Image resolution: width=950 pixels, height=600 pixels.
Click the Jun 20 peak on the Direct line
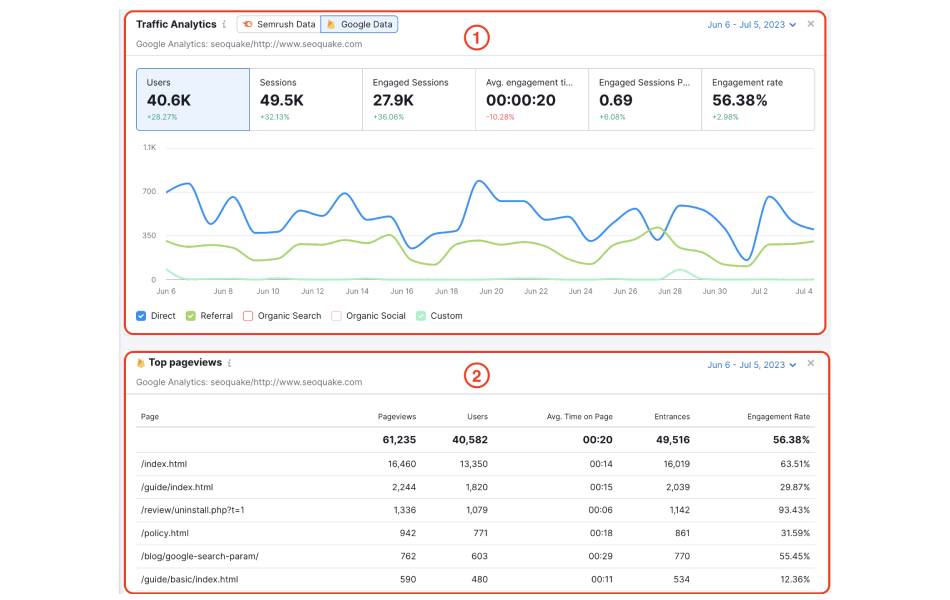coord(479,181)
